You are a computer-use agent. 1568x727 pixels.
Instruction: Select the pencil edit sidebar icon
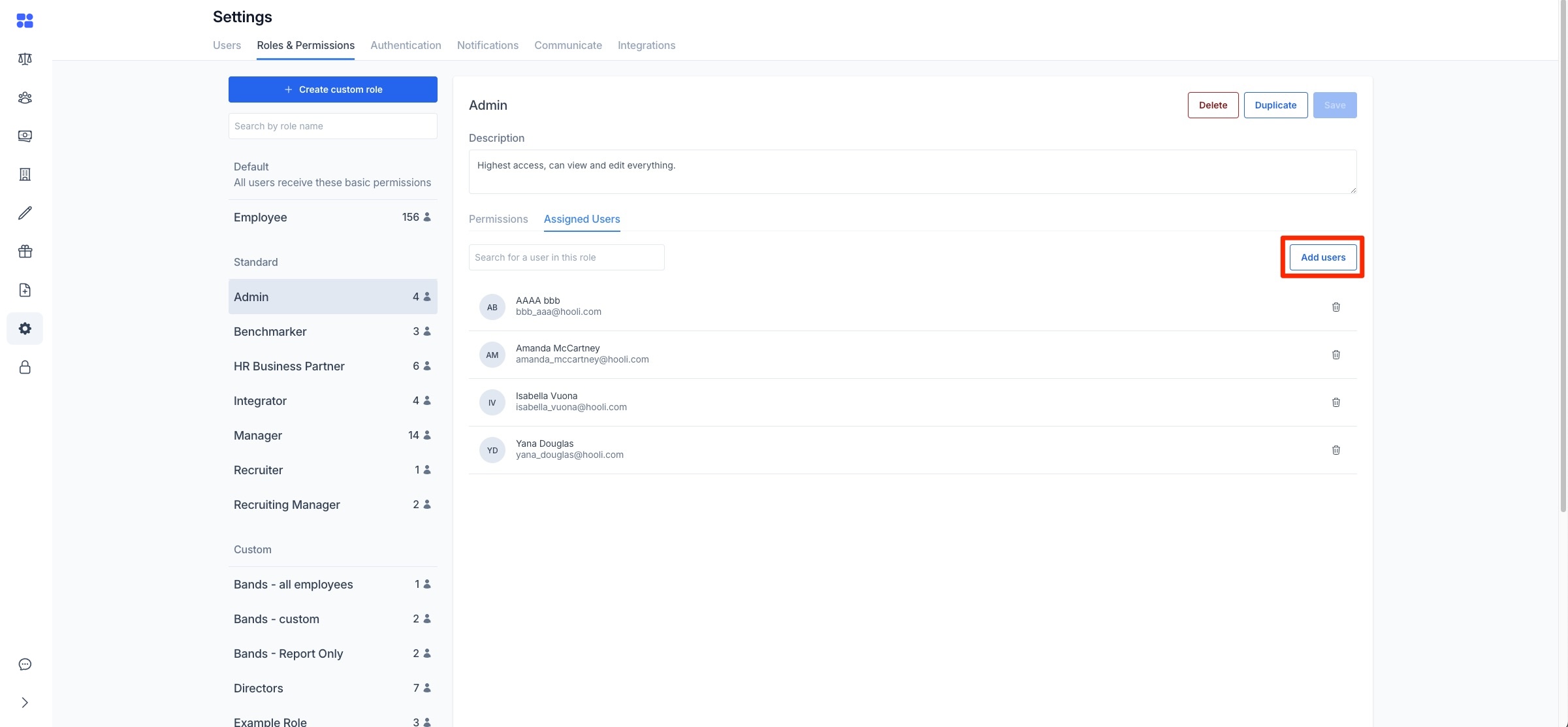[x=25, y=212]
